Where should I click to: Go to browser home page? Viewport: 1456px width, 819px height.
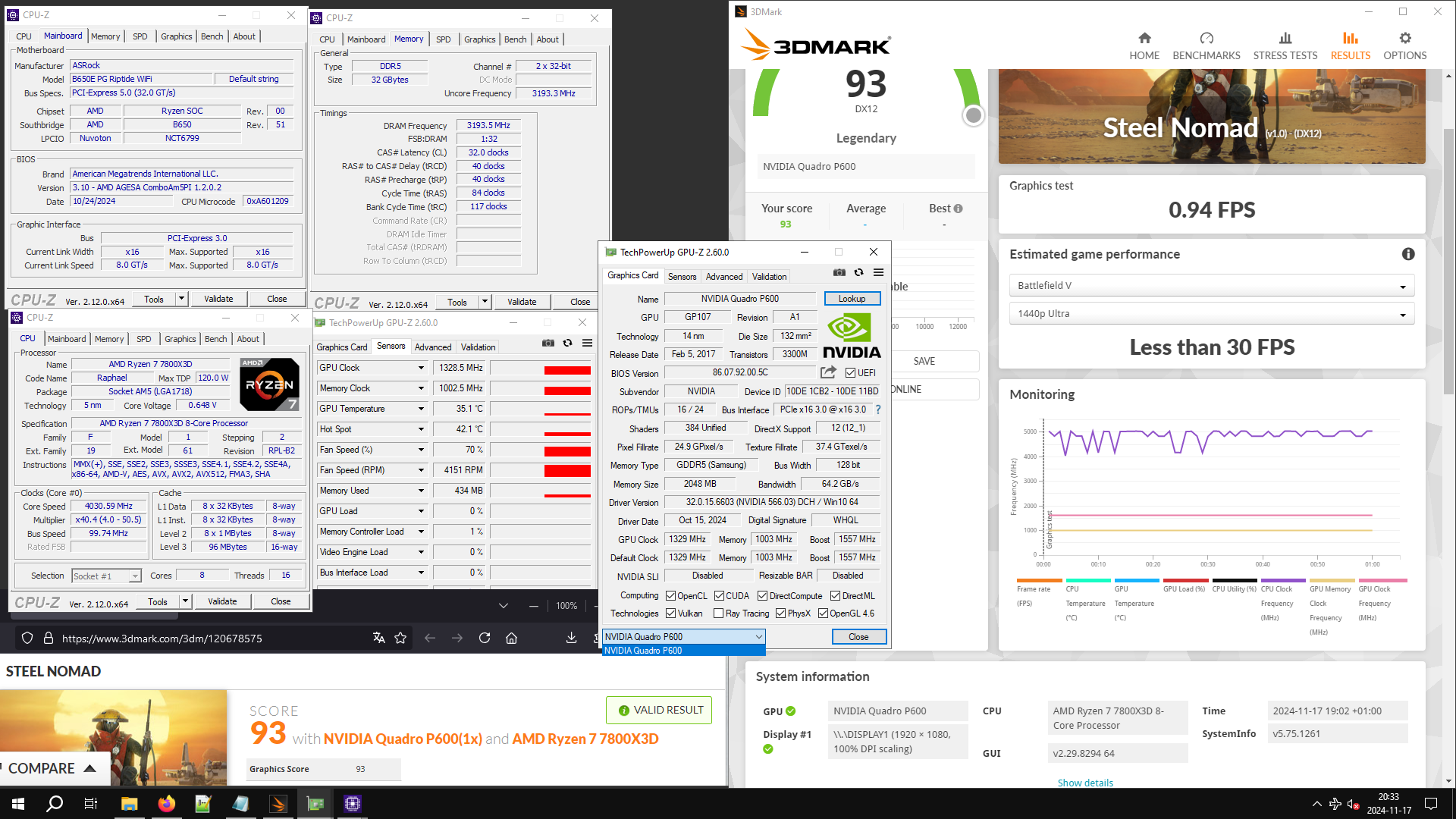[x=512, y=638]
